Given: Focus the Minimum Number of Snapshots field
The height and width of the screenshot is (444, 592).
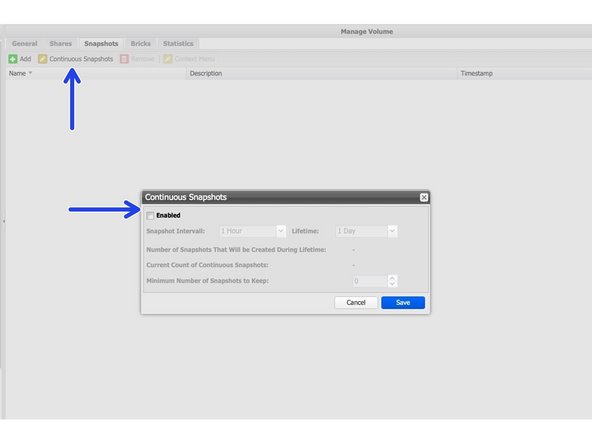Looking at the screenshot, I should (x=370, y=281).
